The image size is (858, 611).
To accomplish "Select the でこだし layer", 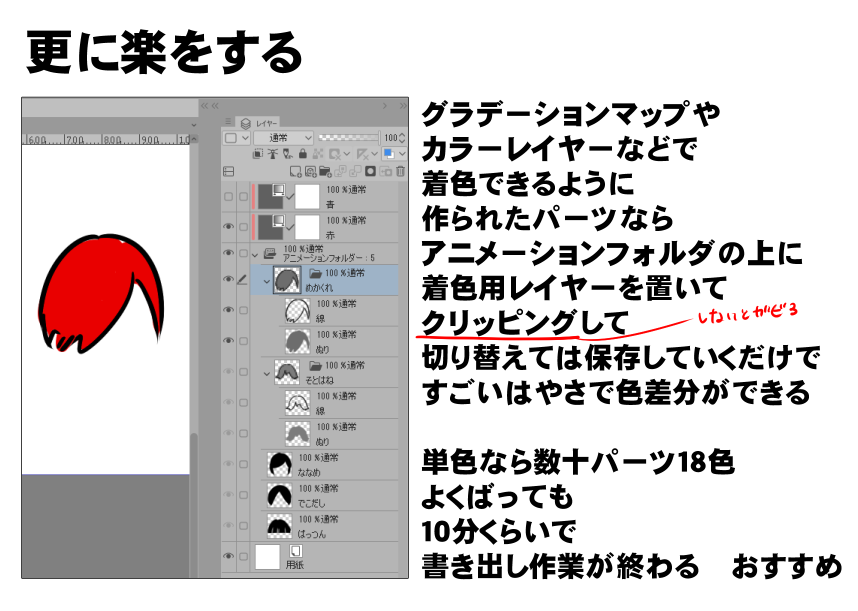I will [330, 495].
